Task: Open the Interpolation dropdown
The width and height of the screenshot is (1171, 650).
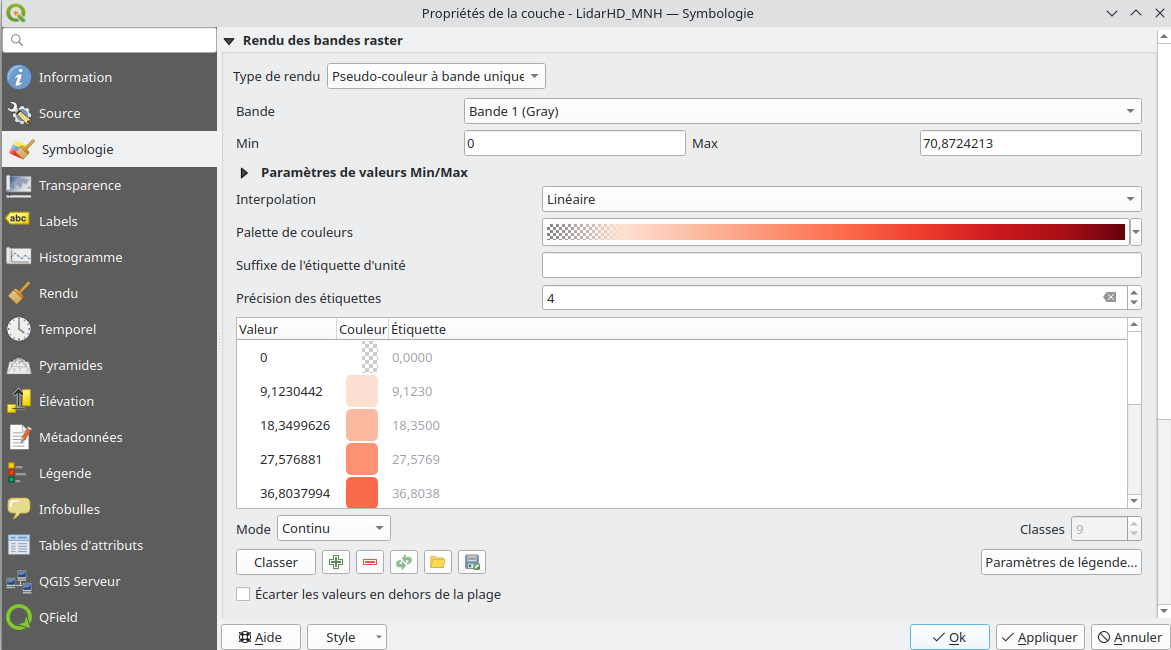Action: 840,199
